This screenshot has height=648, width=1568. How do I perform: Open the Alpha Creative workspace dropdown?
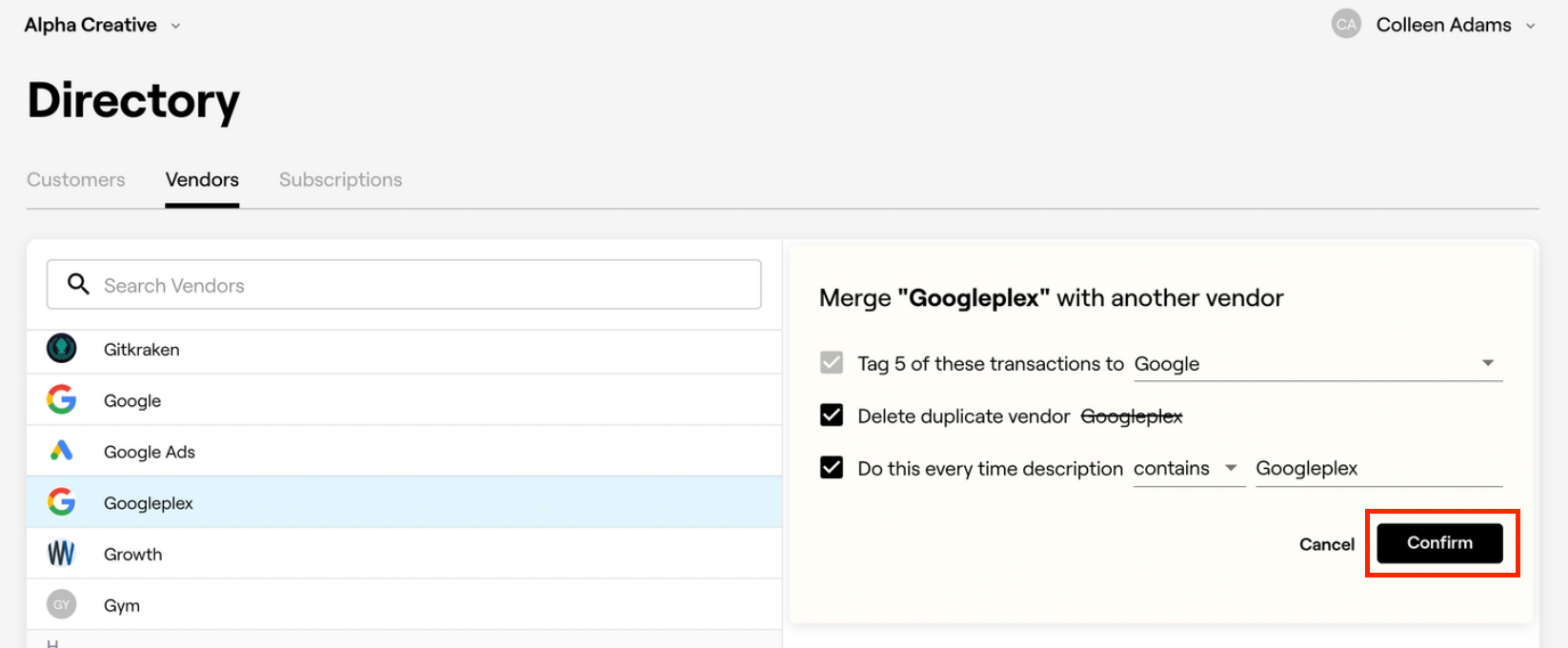click(102, 26)
